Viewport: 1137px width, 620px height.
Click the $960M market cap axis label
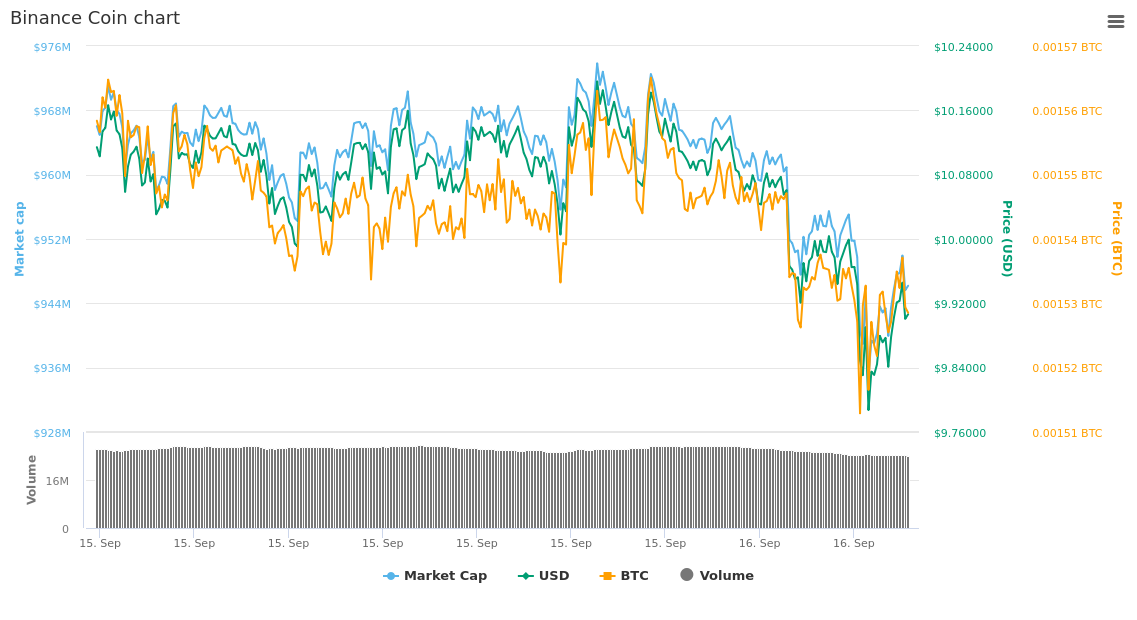tap(52, 175)
